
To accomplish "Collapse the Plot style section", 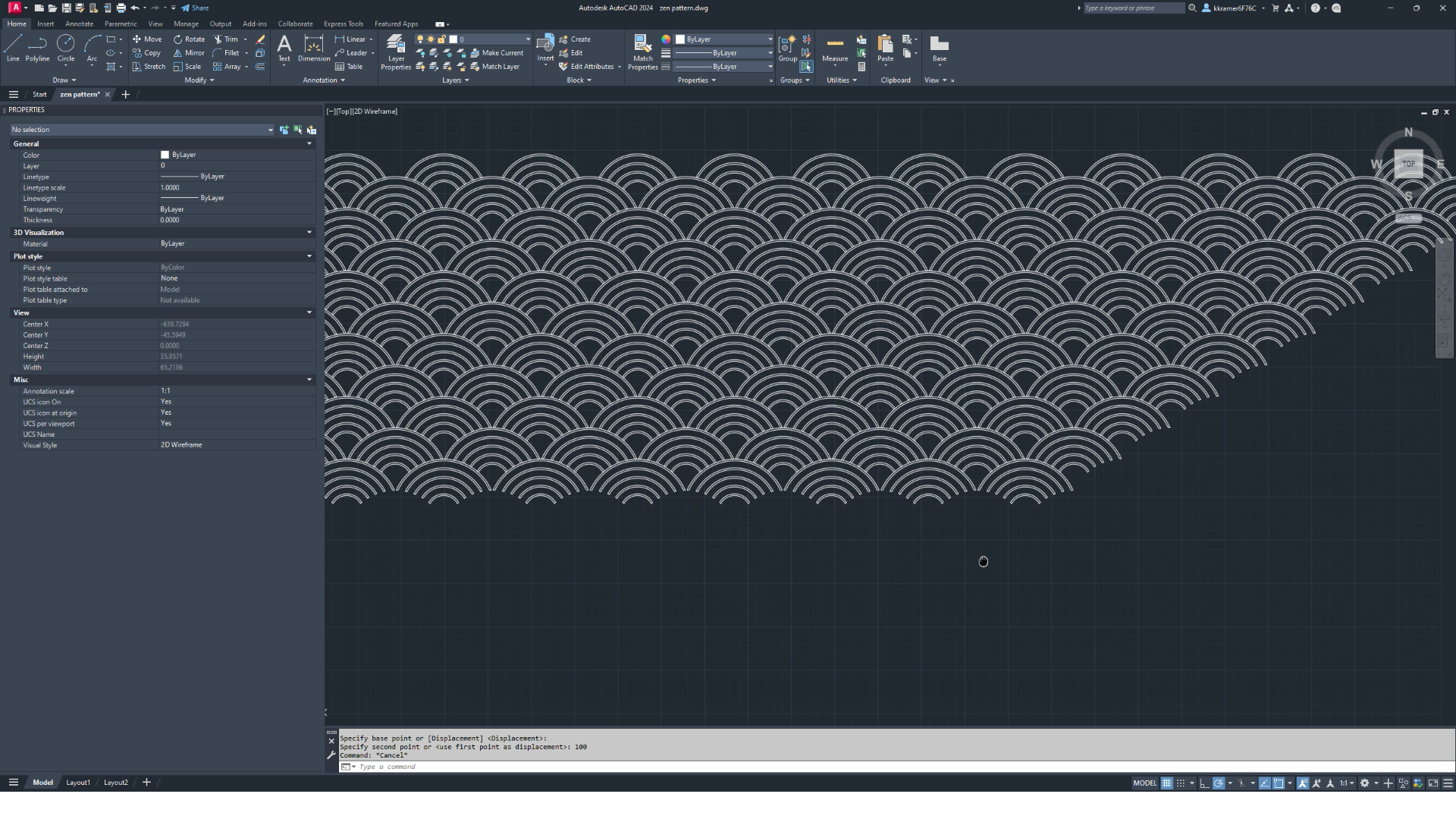I will coord(309,256).
